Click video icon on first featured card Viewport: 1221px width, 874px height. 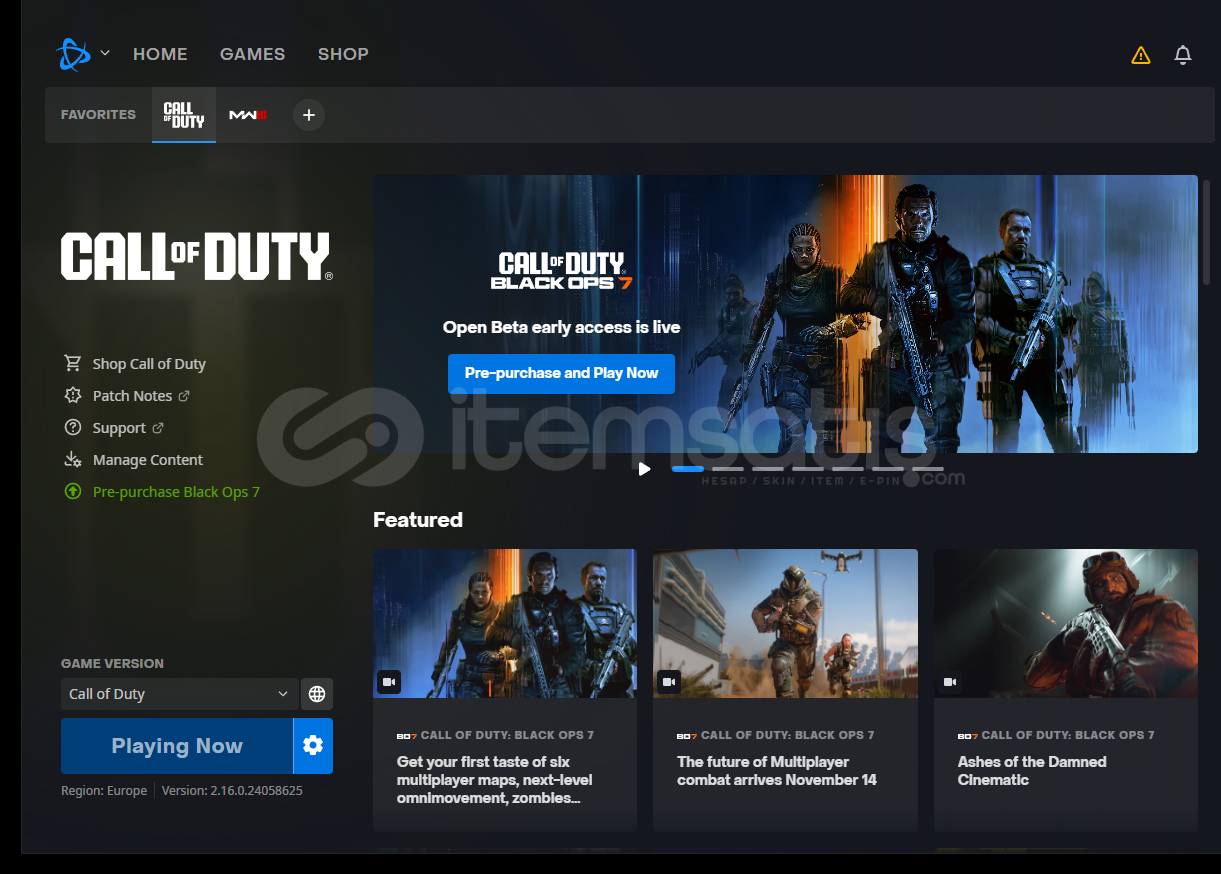[x=389, y=682]
